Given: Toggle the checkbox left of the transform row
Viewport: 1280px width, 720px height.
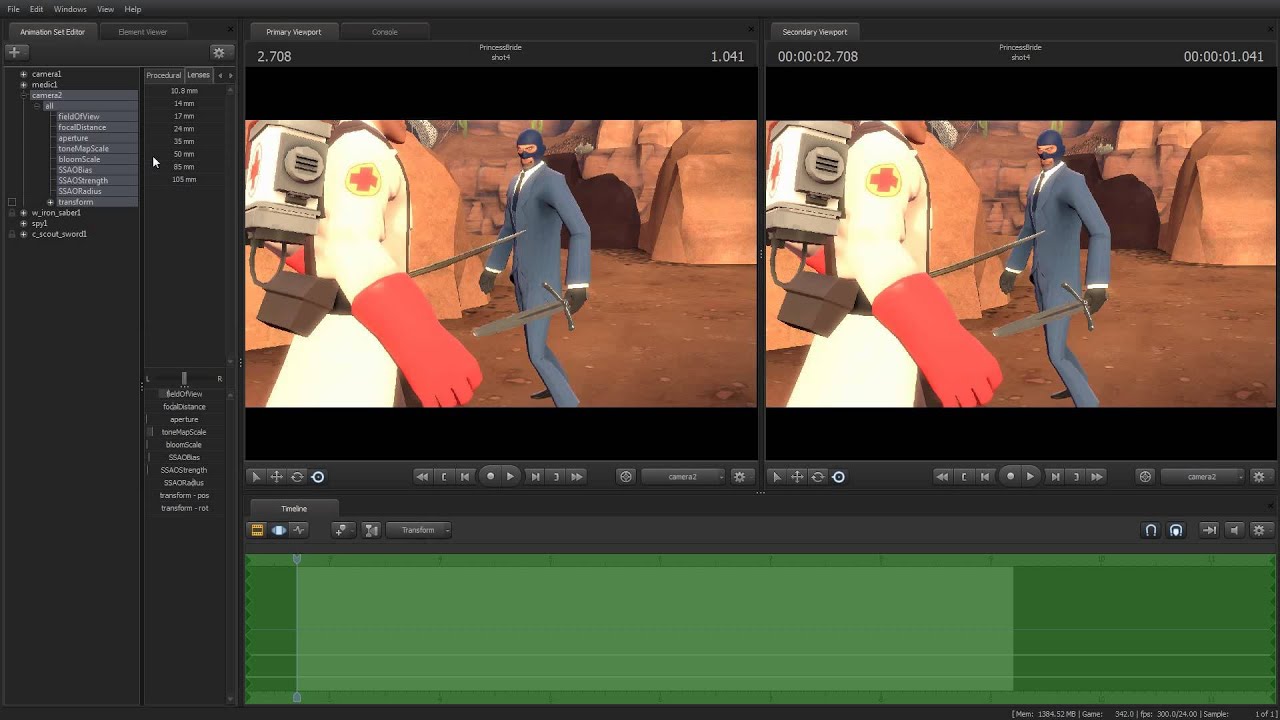Looking at the screenshot, I should click(x=12, y=202).
